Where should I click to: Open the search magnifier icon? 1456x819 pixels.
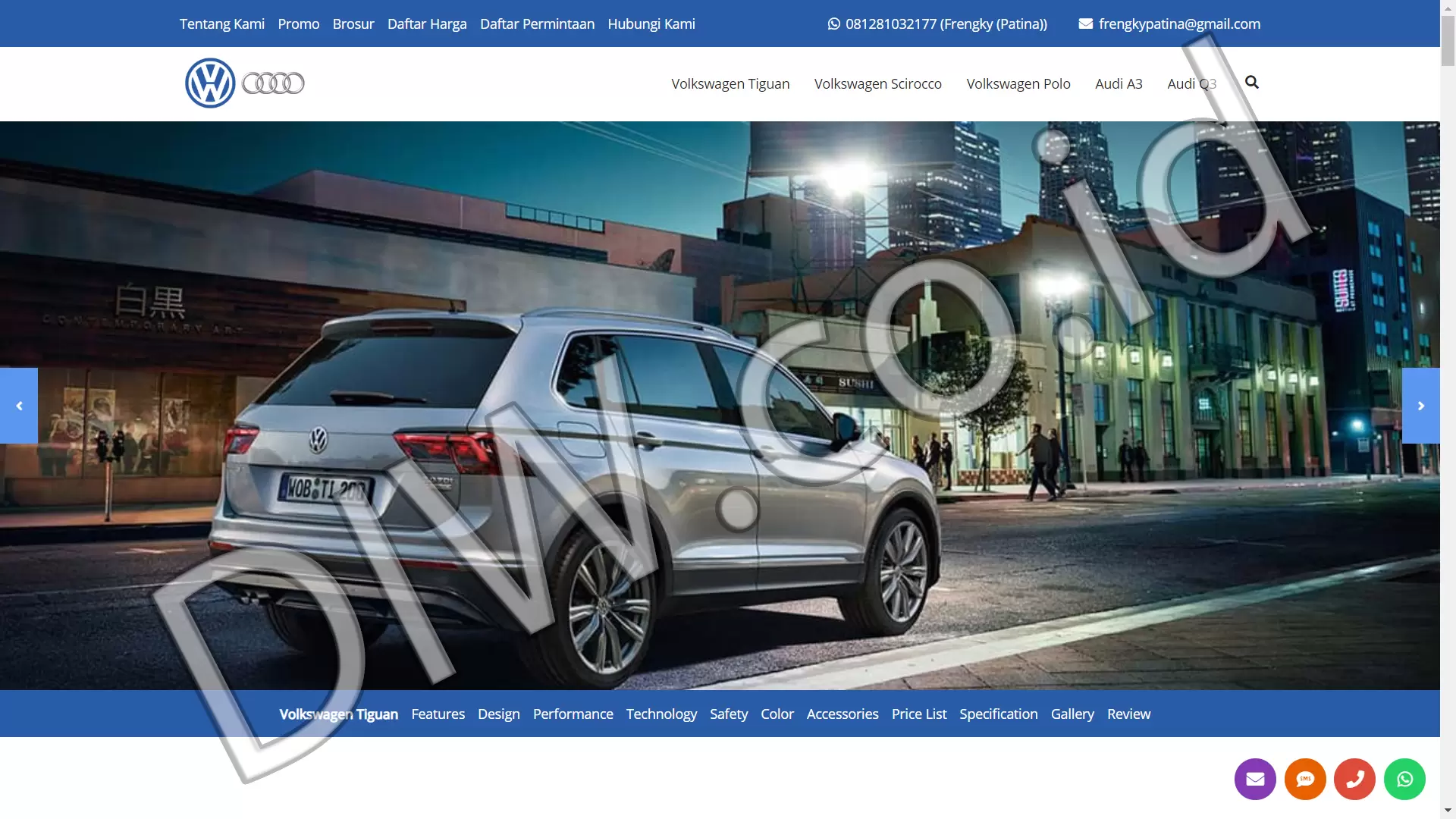(x=1251, y=83)
